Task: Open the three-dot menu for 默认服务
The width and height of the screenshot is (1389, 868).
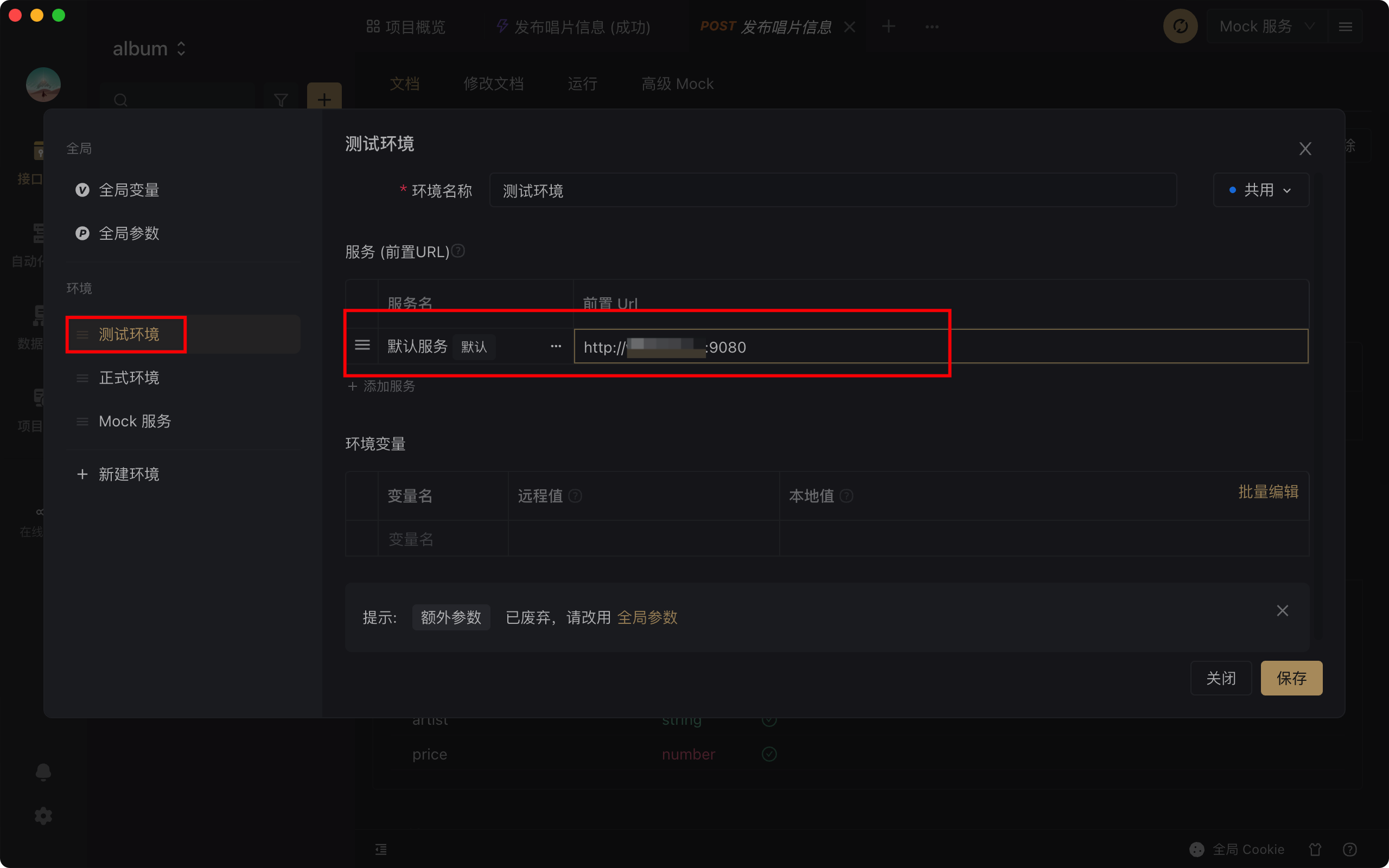Action: point(556,346)
